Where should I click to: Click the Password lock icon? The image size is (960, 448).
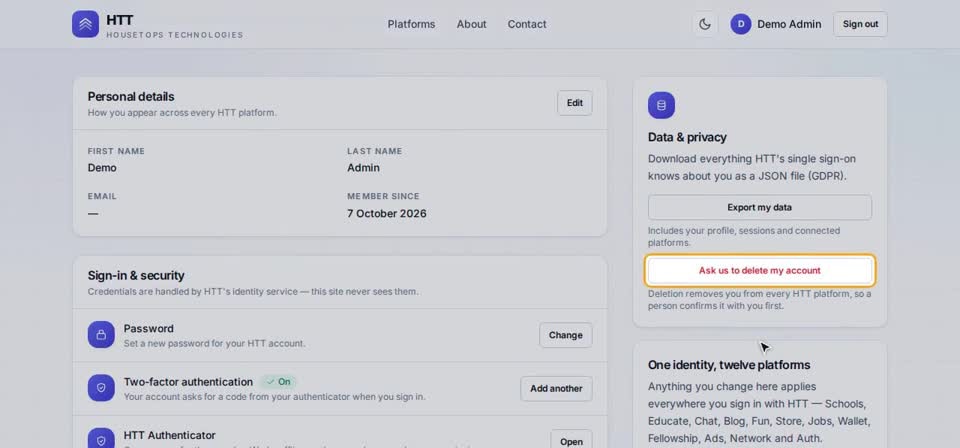[101, 335]
